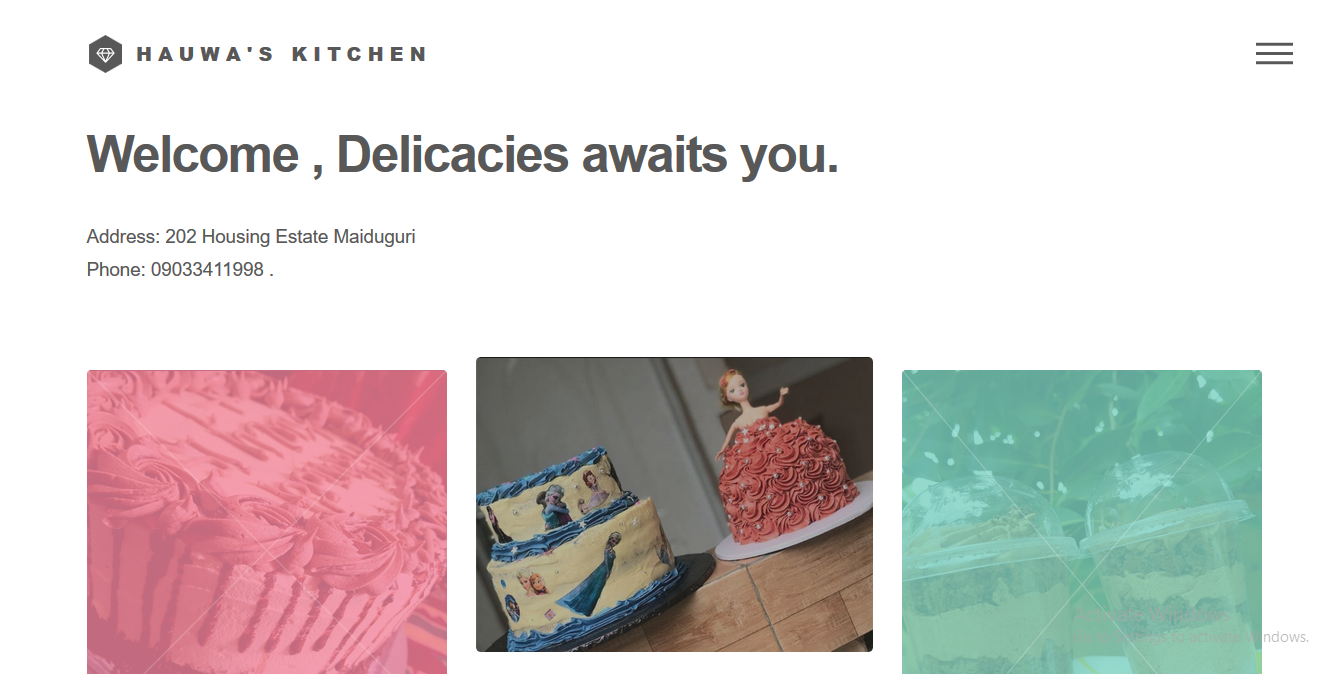Click the phone number 09033411998
This screenshot has height=674, width=1343.
207,270
